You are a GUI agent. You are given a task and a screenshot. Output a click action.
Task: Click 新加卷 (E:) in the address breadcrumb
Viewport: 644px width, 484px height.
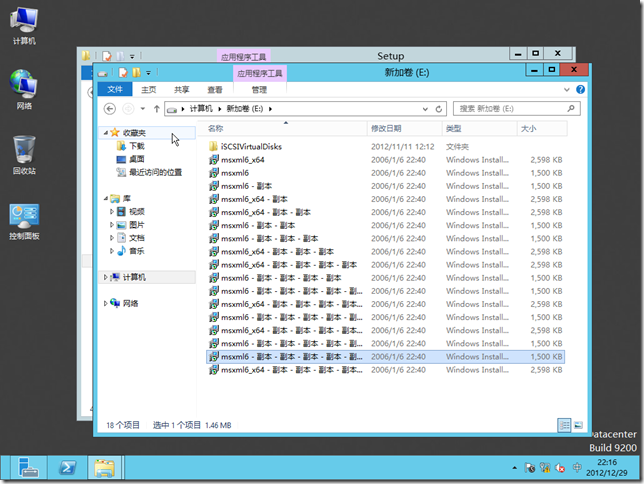(245, 108)
